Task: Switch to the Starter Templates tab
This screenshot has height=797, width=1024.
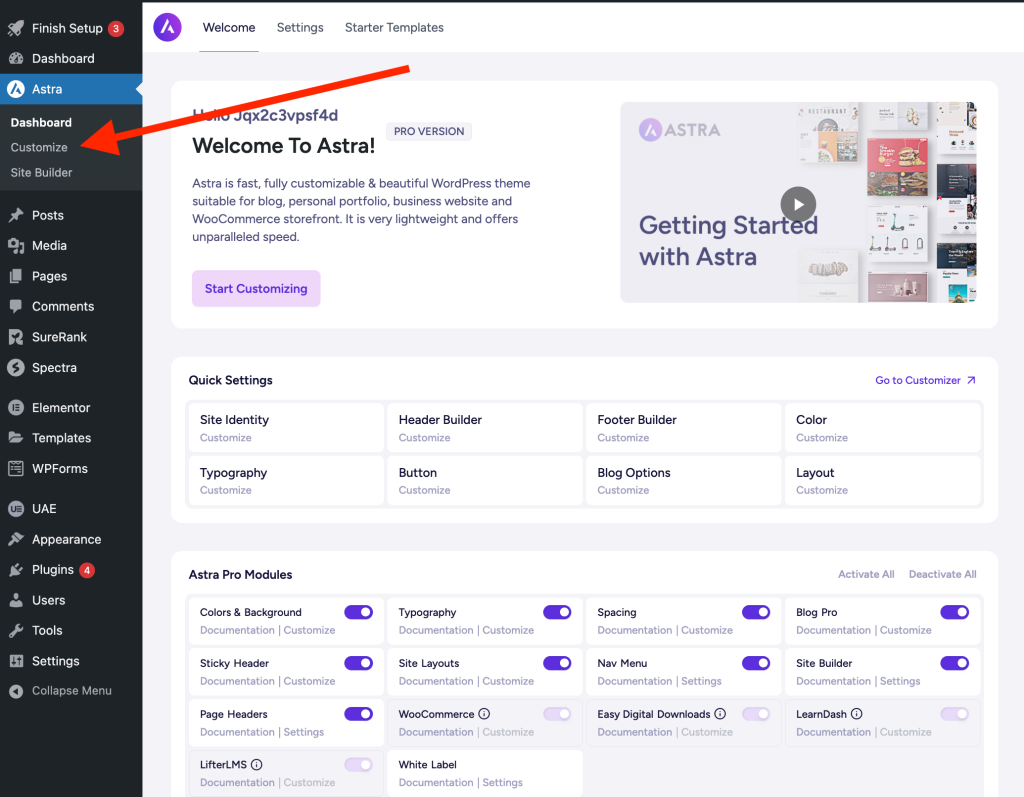Action: pos(394,28)
